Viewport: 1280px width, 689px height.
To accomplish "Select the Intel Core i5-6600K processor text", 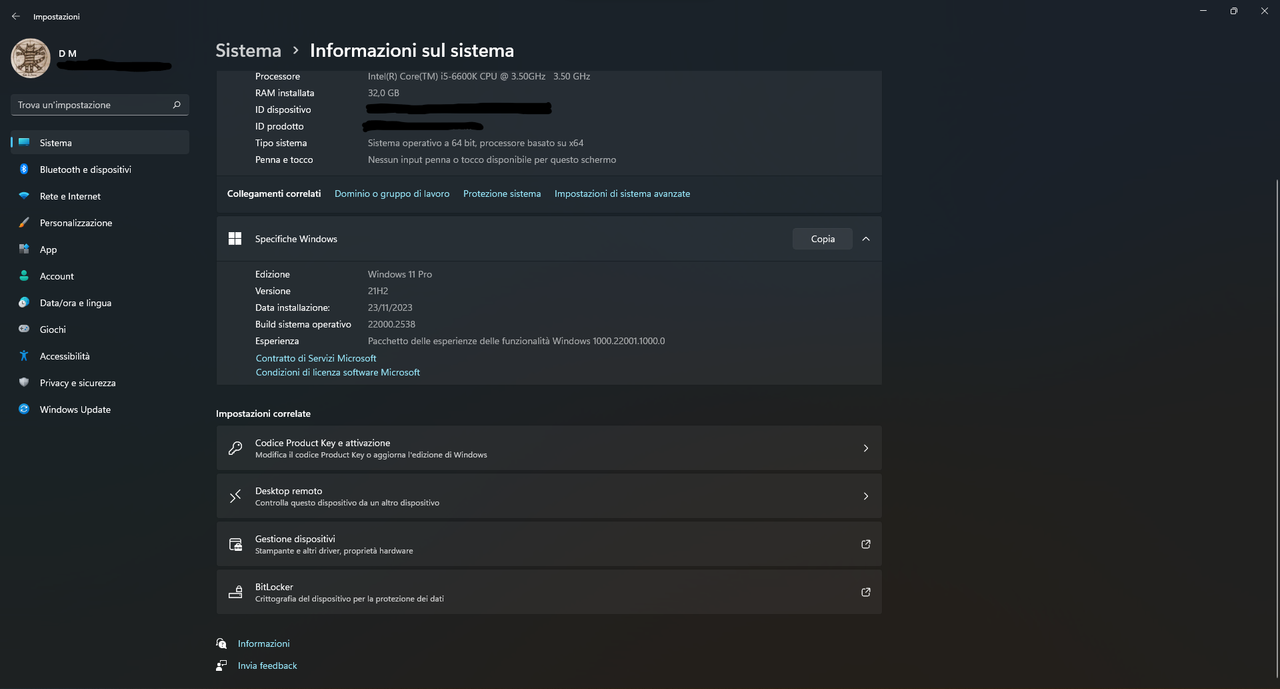I will click(x=479, y=76).
